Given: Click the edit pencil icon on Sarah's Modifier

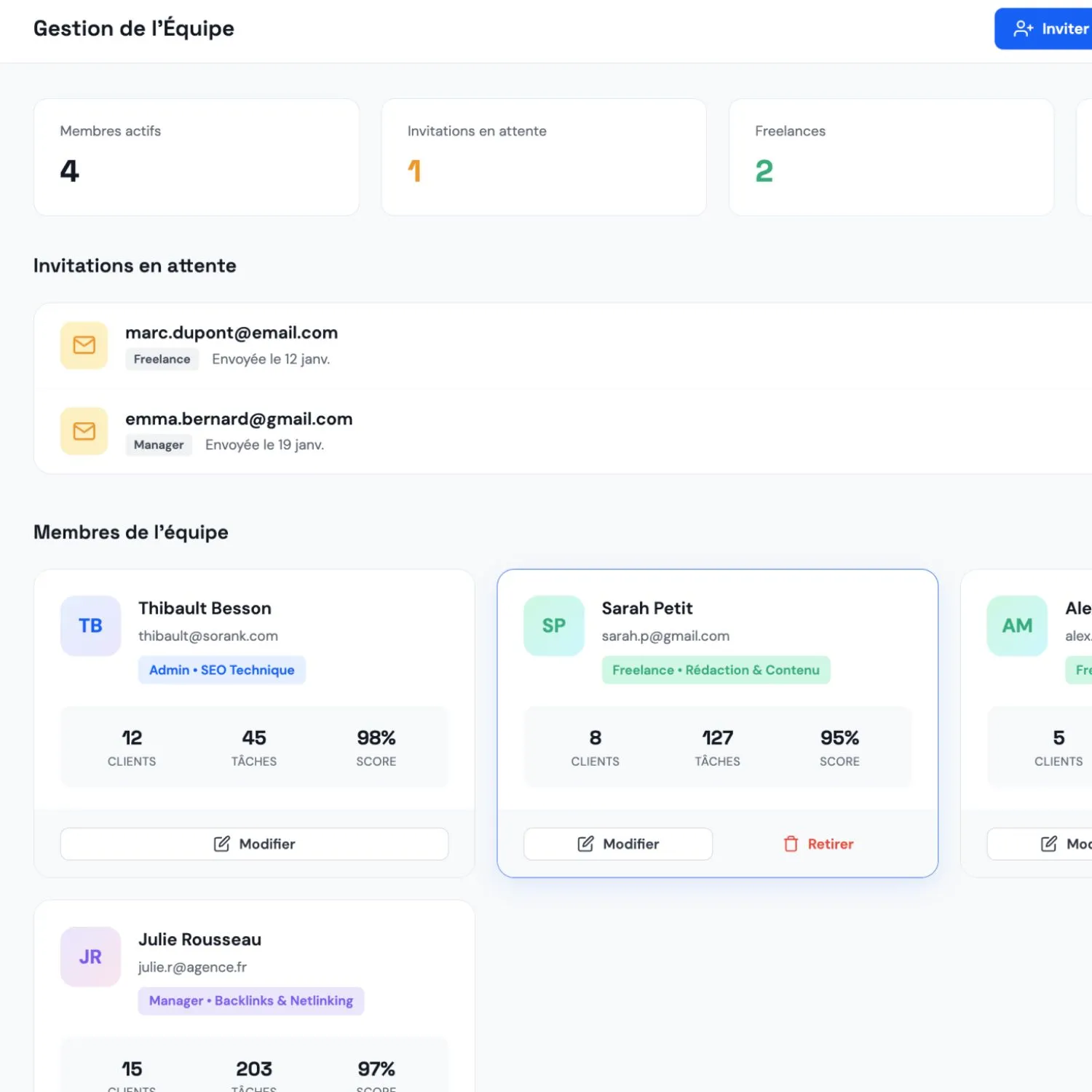Looking at the screenshot, I should coord(585,844).
